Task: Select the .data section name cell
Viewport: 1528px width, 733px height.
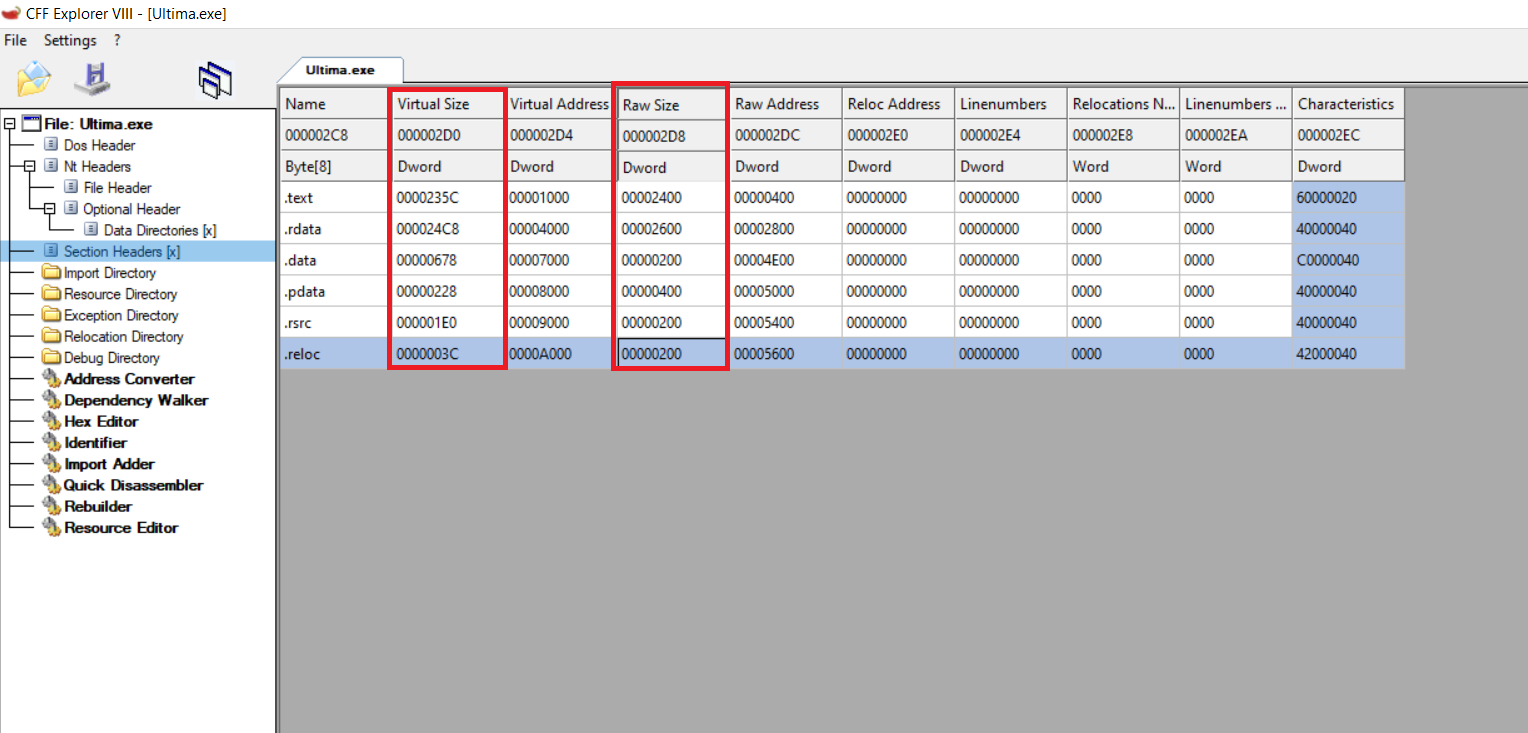Action: coord(336,260)
